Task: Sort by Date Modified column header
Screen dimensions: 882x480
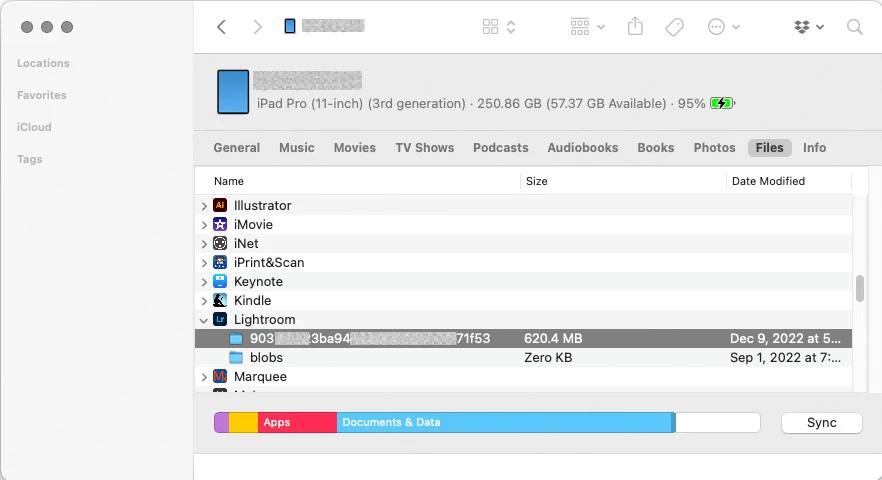Action: pos(768,181)
